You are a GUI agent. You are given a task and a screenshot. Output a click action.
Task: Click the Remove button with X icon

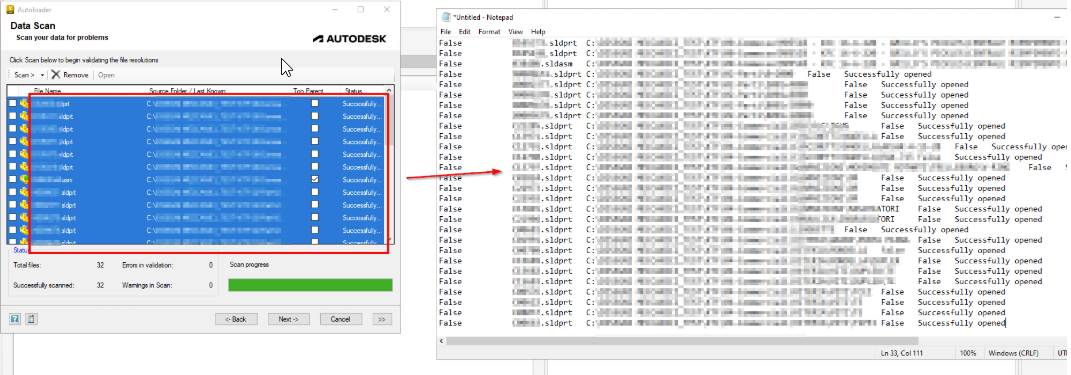point(70,75)
